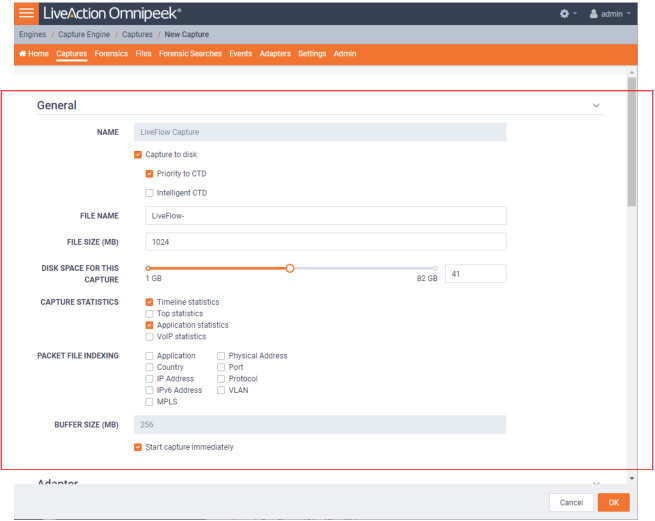Click the Name field LiveFlow Capture
655x521 pixels.
(x=320, y=132)
